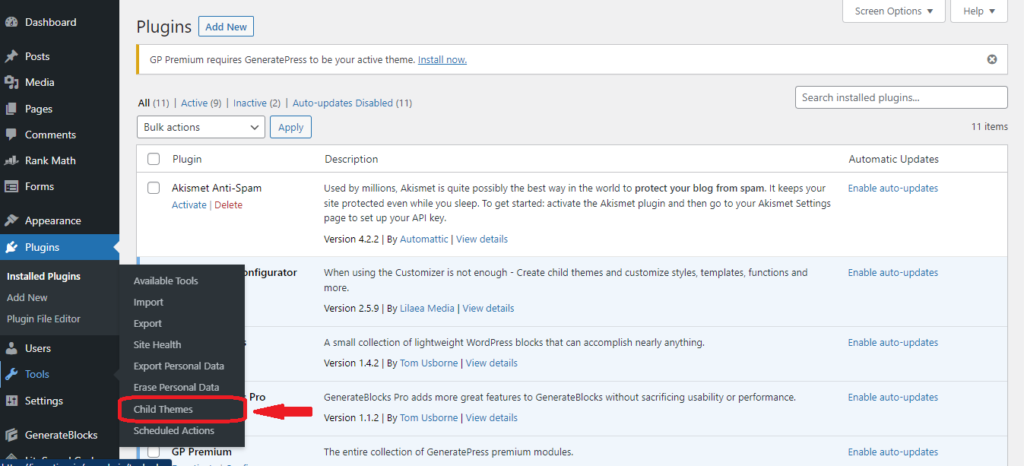Expand Screen Options panel
Screen dimensions: 1024x466
tap(894, 11)
